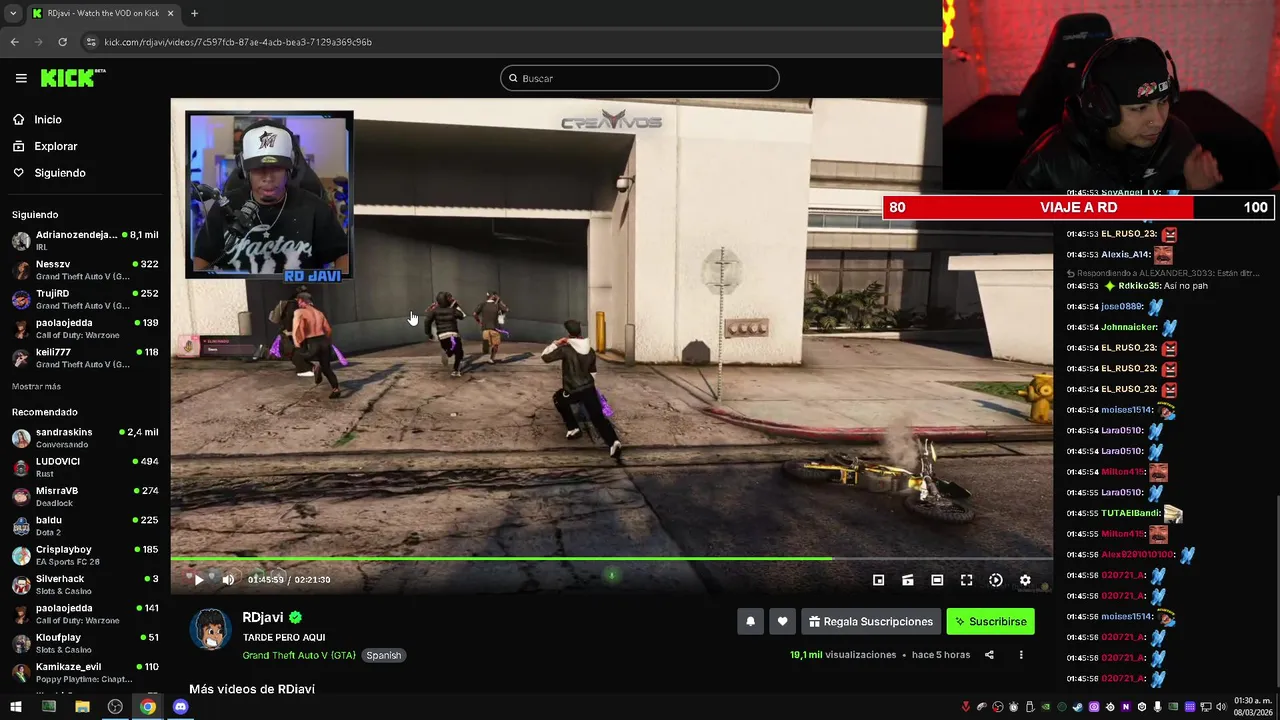The image size is (1280, 720).
Task: Open Kloufplay recommended channel
Action: 85,643
